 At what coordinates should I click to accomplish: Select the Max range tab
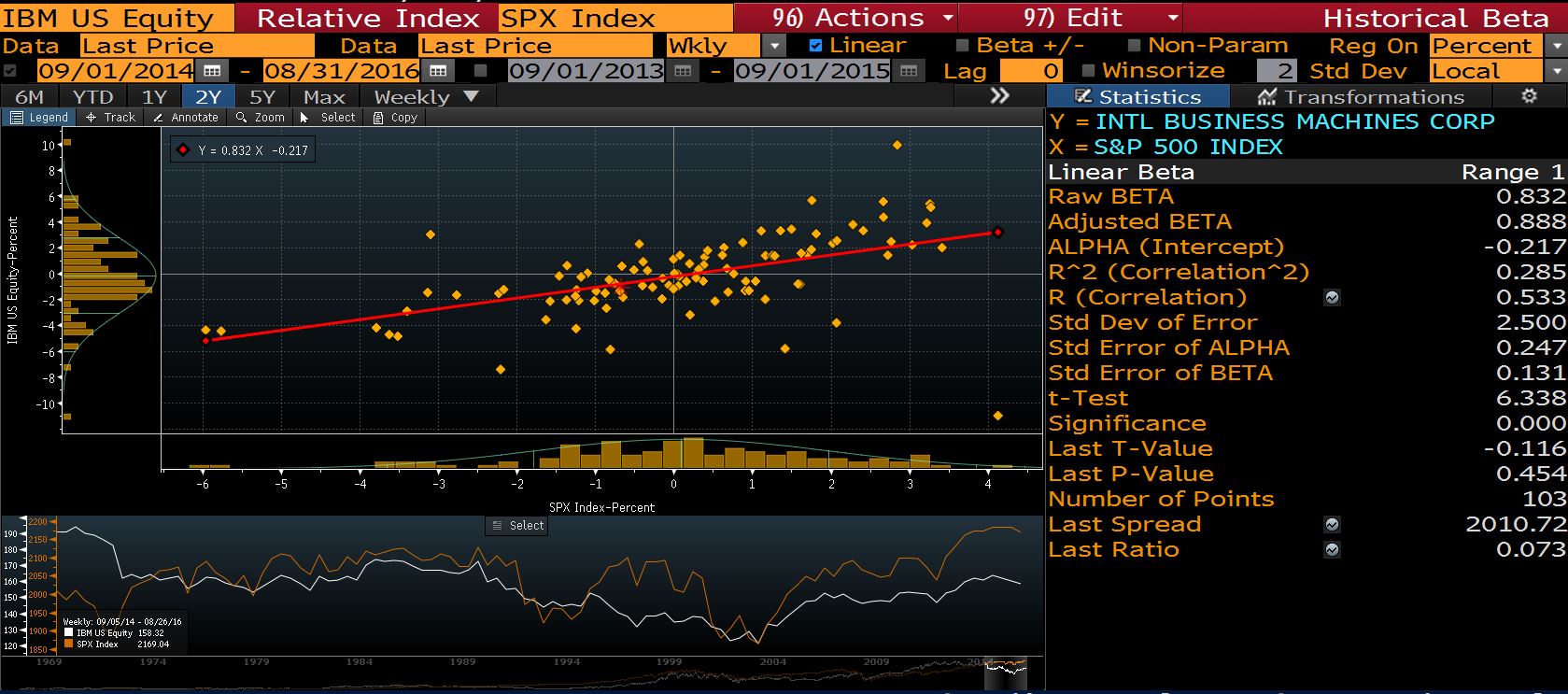(x=324, y=96)
